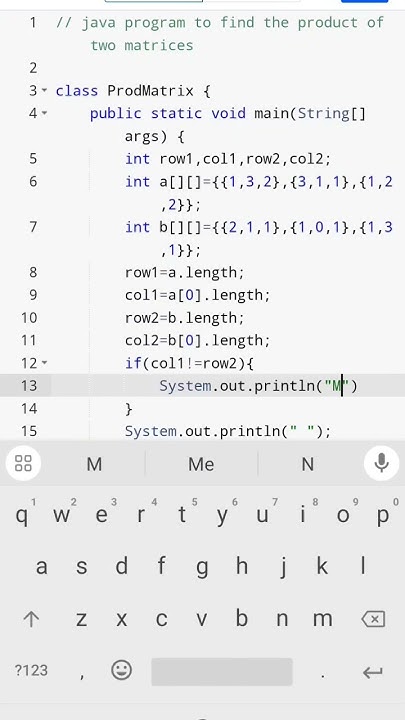This screenshot has width=405, height=720.
Task: Tap the b key
Action: tap(242, 619)
